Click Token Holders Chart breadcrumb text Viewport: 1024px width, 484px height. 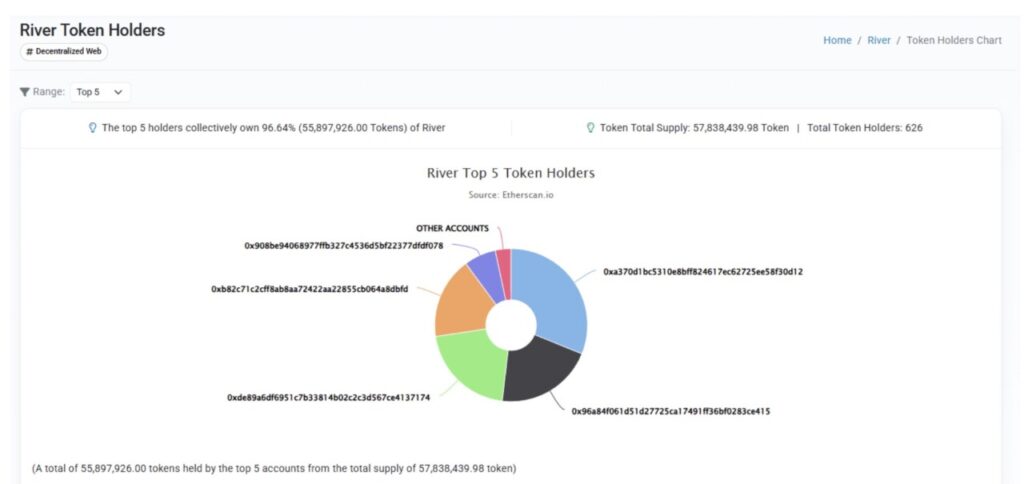click(954, 40)
